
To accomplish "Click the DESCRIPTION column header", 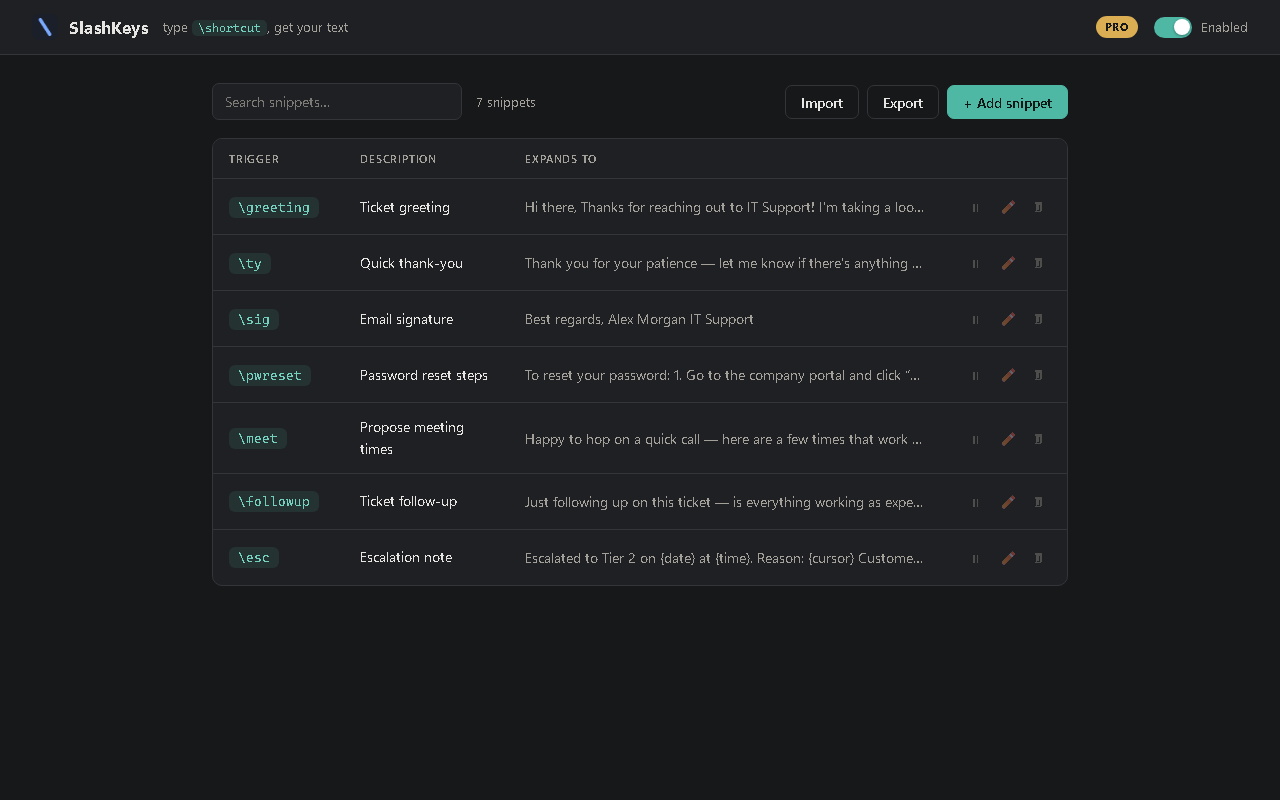I will click(398, 159).
